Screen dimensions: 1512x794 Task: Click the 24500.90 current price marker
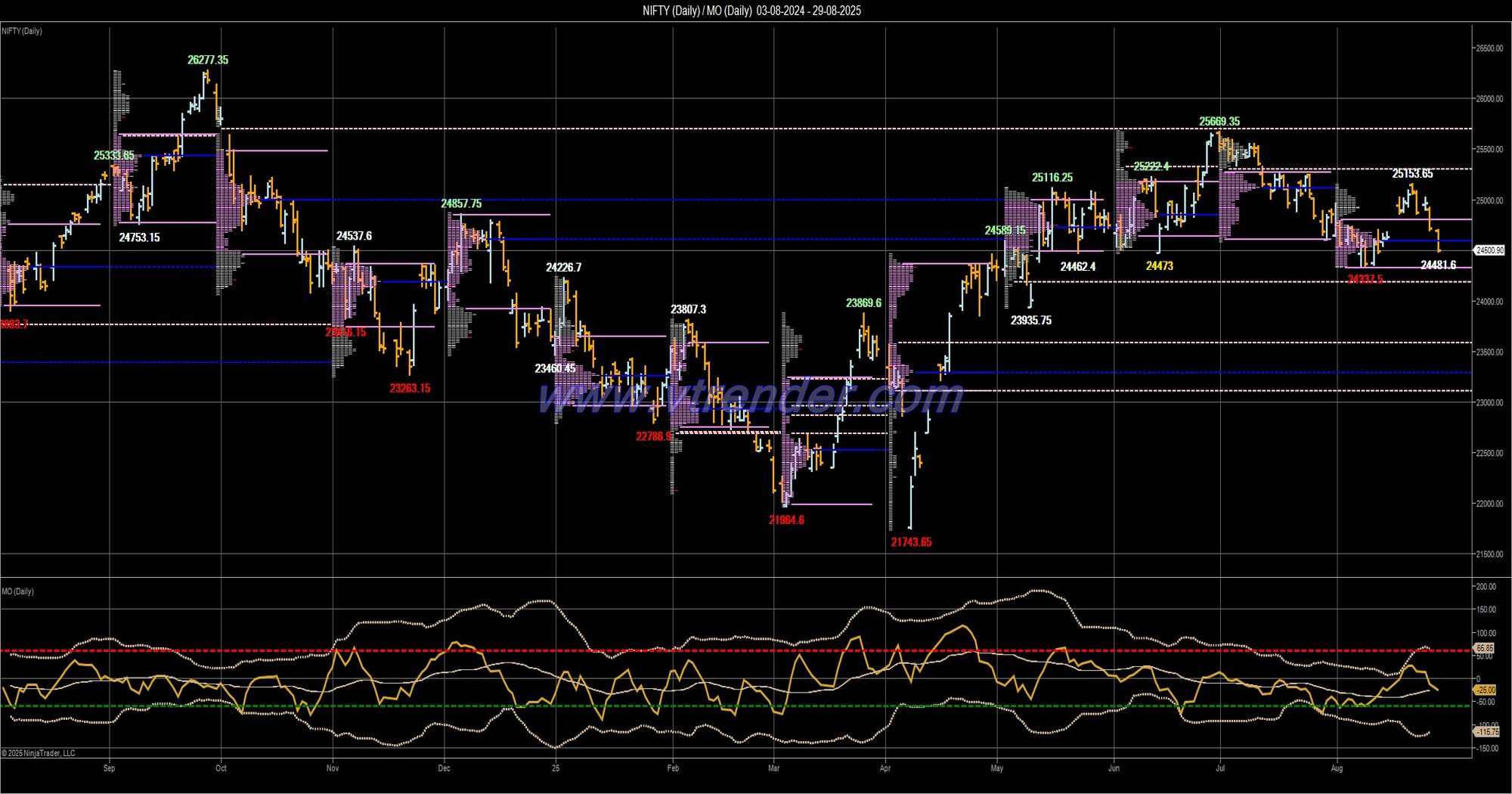point(1489,250)
